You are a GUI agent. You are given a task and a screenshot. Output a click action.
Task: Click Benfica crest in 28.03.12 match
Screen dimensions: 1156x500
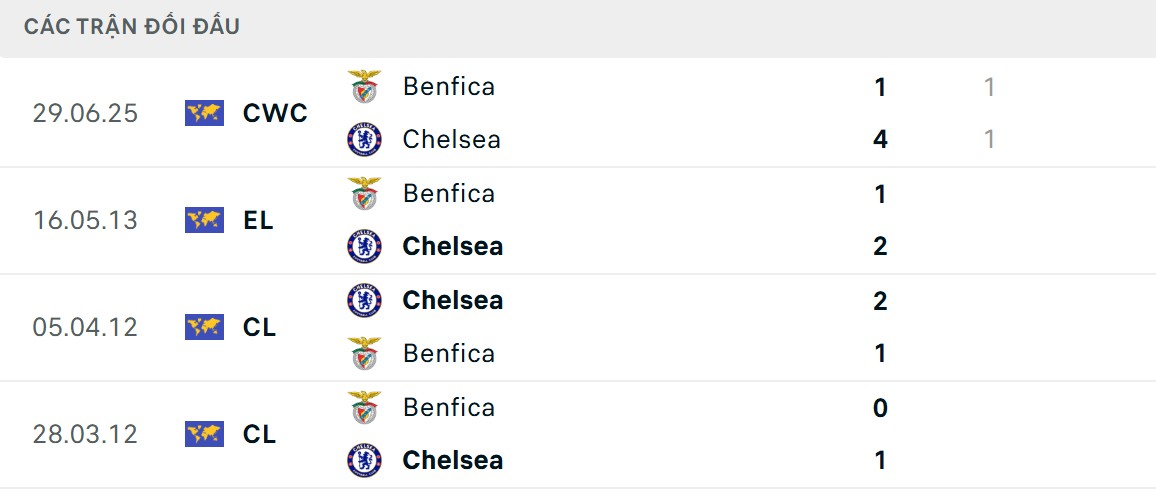coord(364,408)
